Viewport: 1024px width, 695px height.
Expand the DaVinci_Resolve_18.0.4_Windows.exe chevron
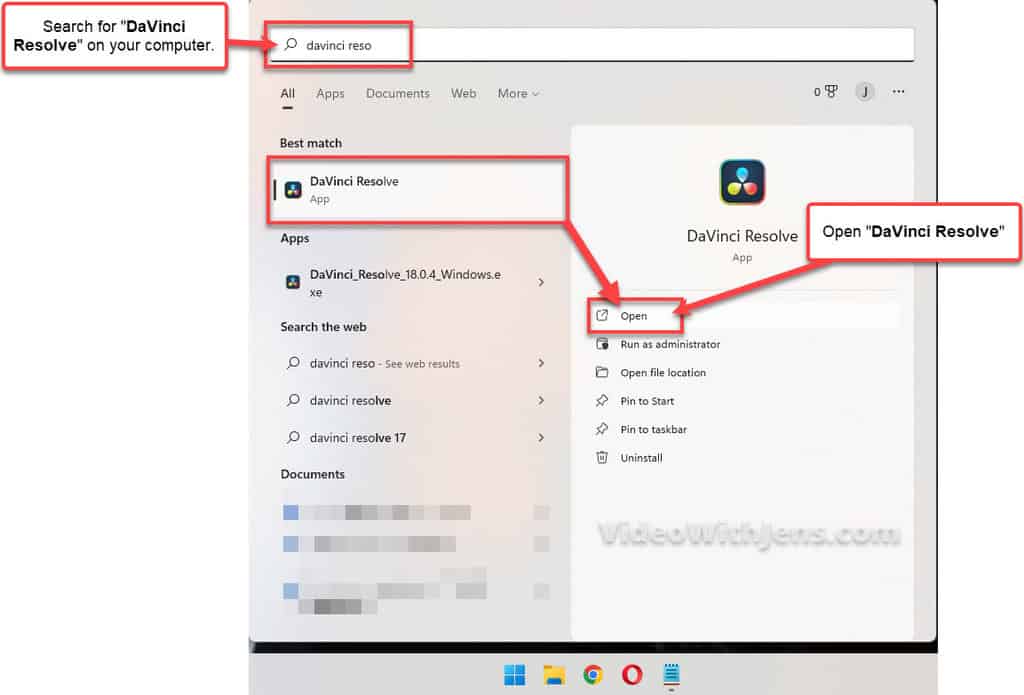coord(541,282)
